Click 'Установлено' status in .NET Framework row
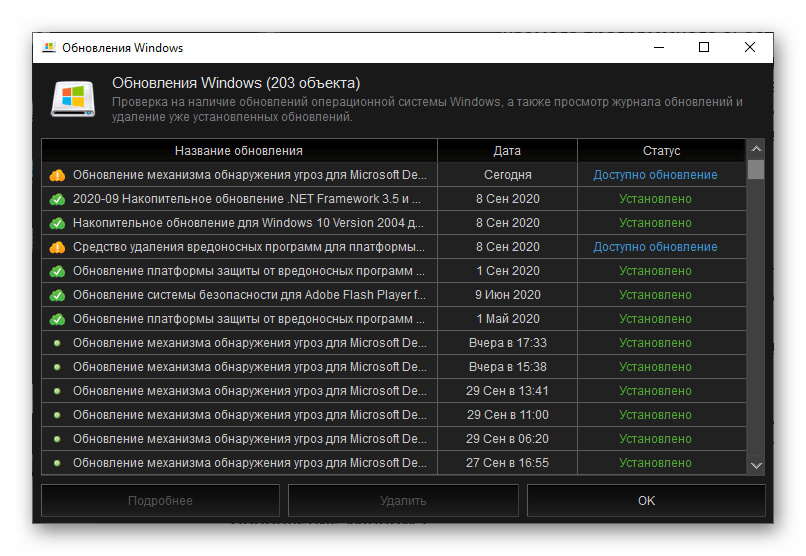The height and width of the screenshot is (556, 806). coord(655,199)
